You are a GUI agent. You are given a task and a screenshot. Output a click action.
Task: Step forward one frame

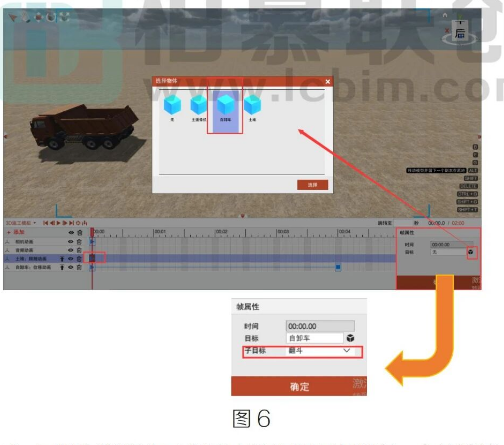click(x=65, y=223)
